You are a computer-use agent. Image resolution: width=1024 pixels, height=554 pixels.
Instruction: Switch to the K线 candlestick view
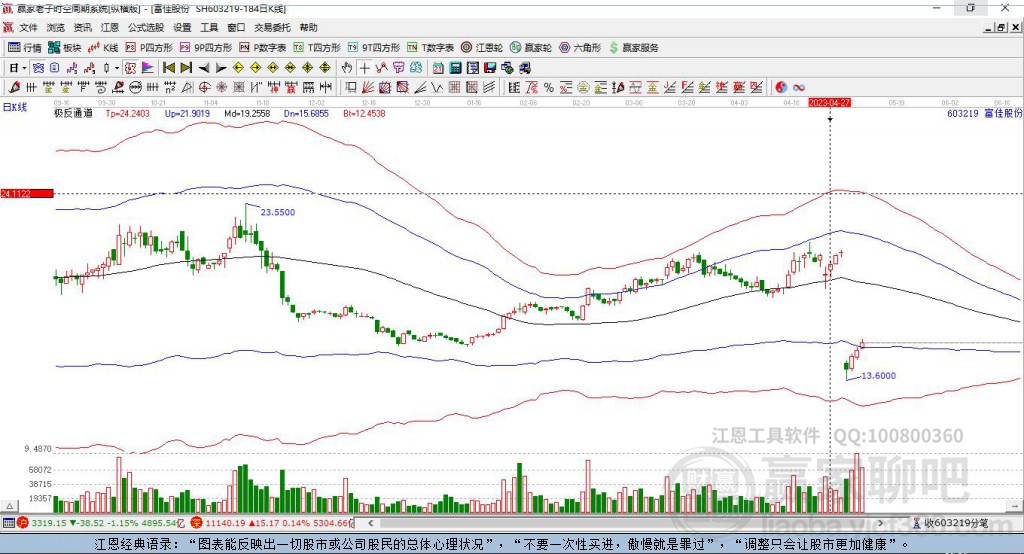click(x=103, y=48)
